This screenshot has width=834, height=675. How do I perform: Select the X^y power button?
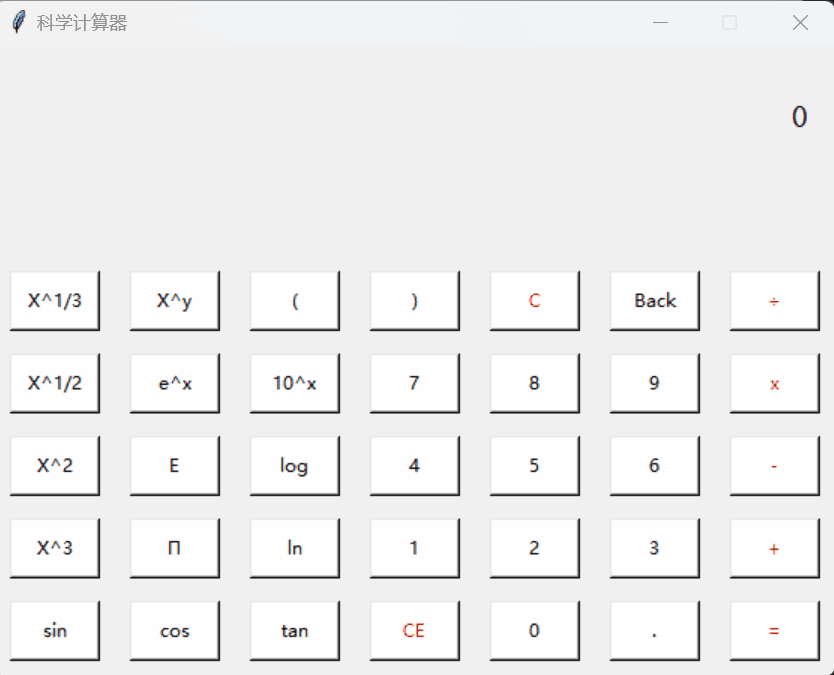click(175, 301)
